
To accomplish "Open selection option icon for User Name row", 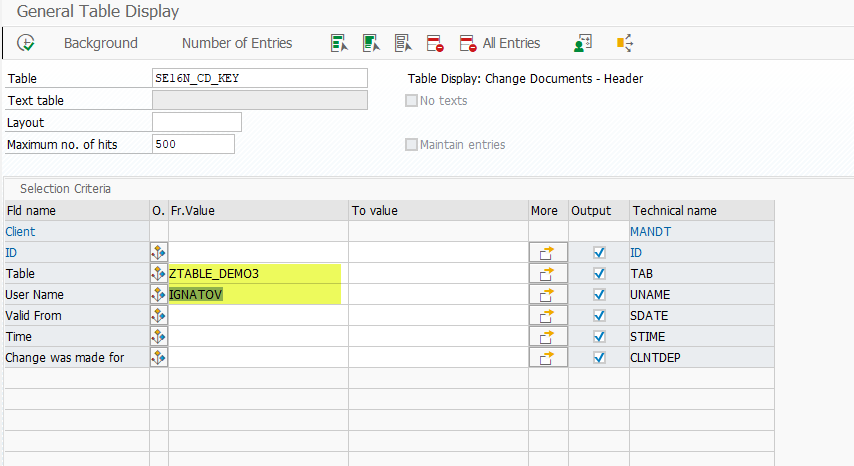I will point(158,295).
